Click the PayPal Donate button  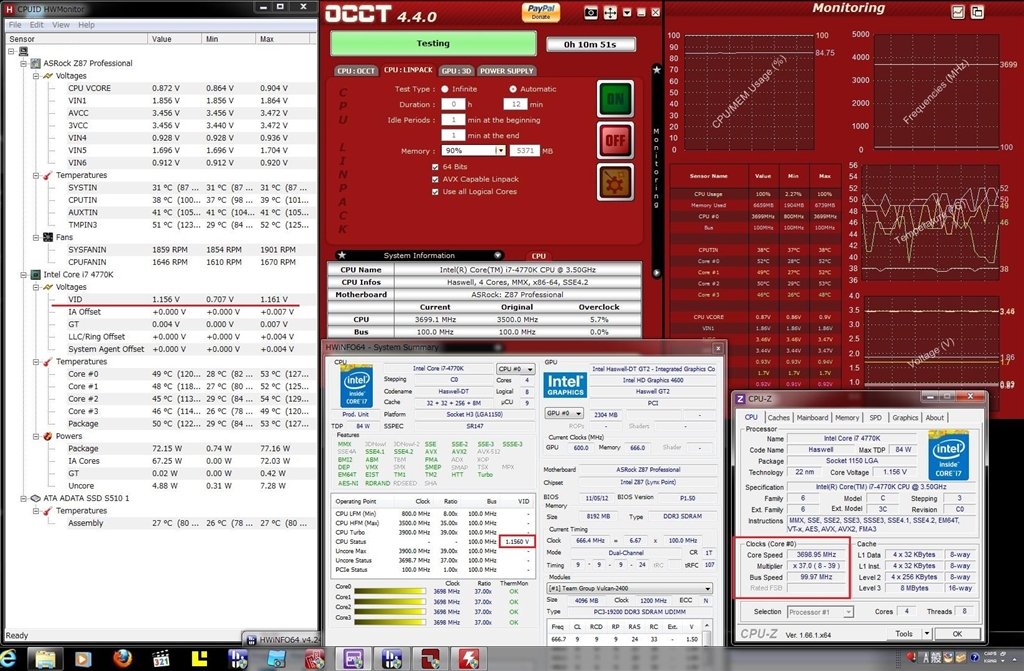(x=541, y=12)
